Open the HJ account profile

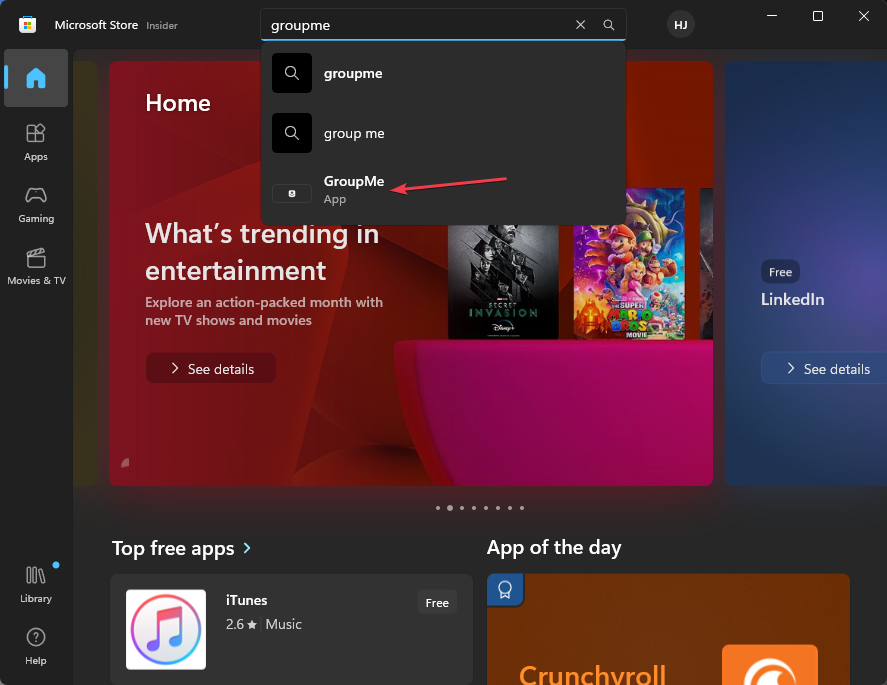coord(681,25)
